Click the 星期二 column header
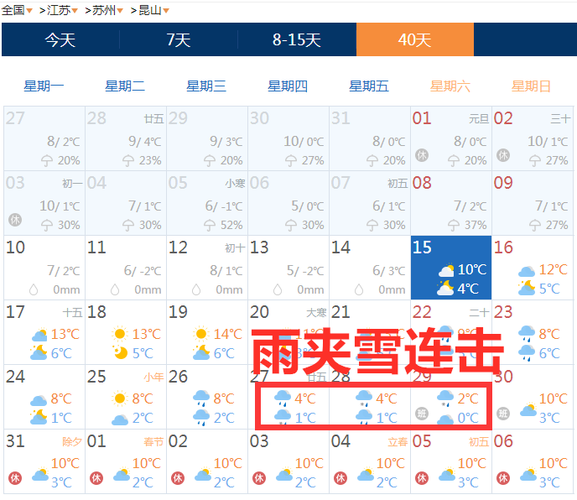Screen dimensions: 577x500 (125, 86)
